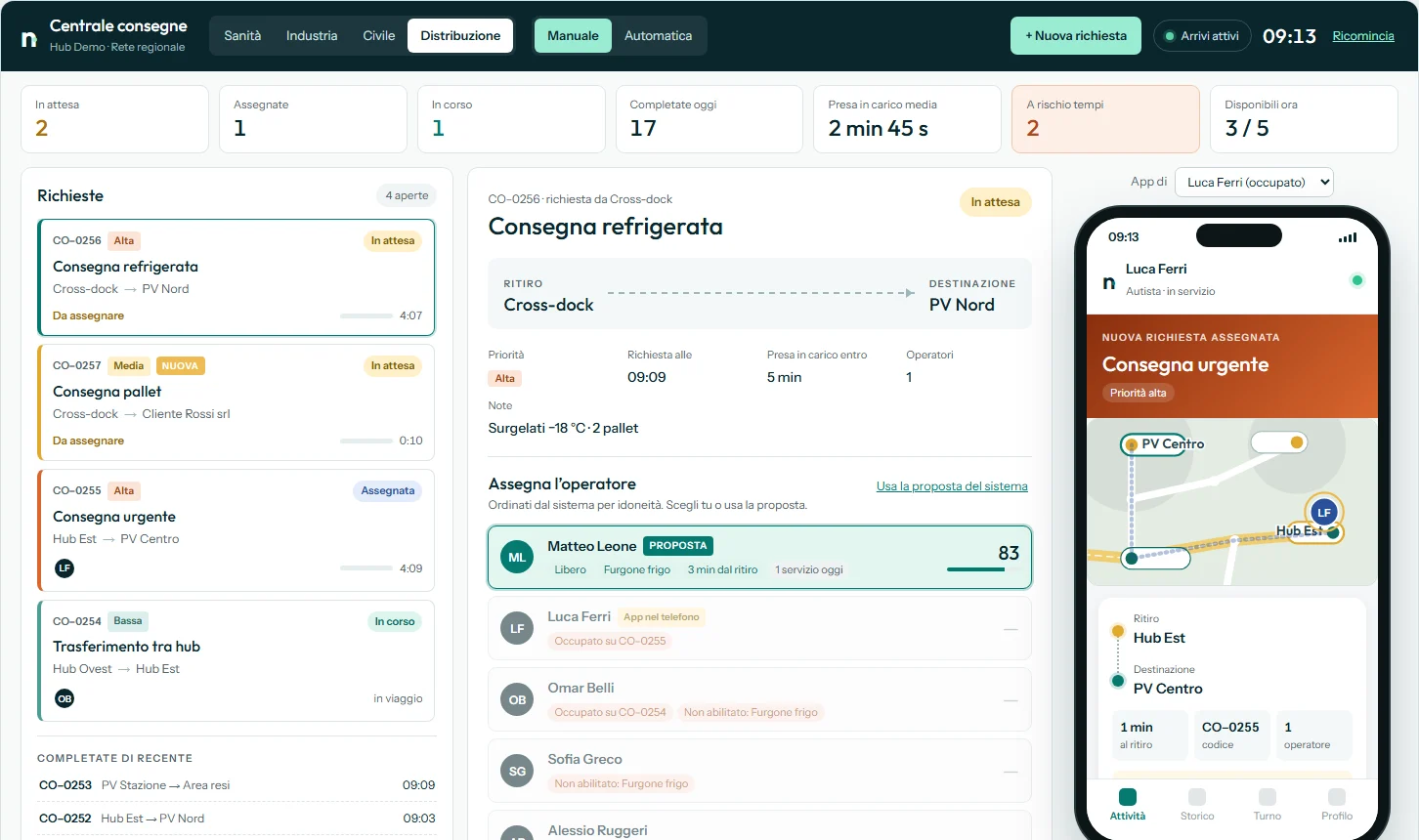Screen dimensions: 1419x840
Task: Toggle the Arrivi attivi switch
Action: coord(1202,36)
